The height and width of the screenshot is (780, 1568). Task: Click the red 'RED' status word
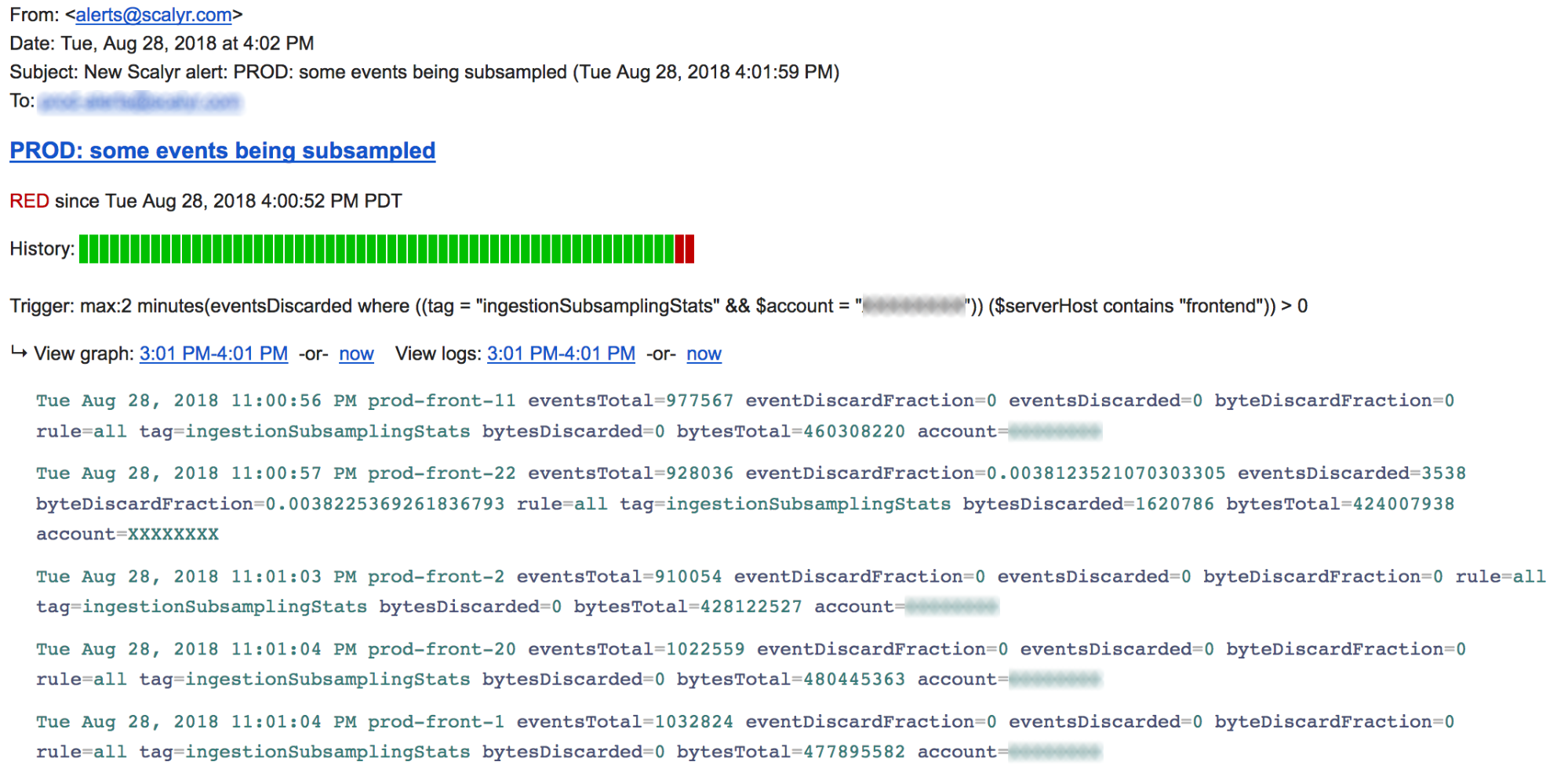(29, 201)
